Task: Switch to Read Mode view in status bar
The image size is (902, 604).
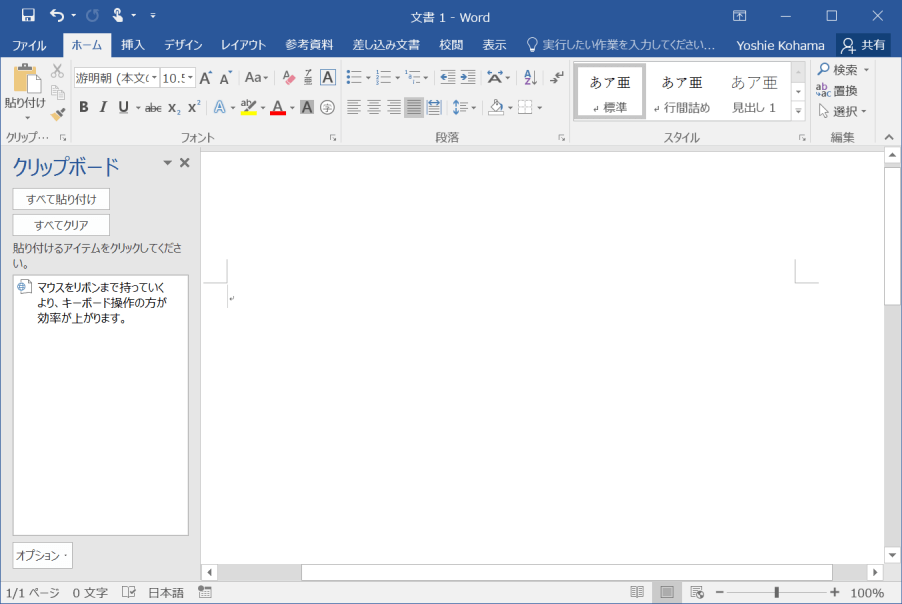Action: (637, 592)
